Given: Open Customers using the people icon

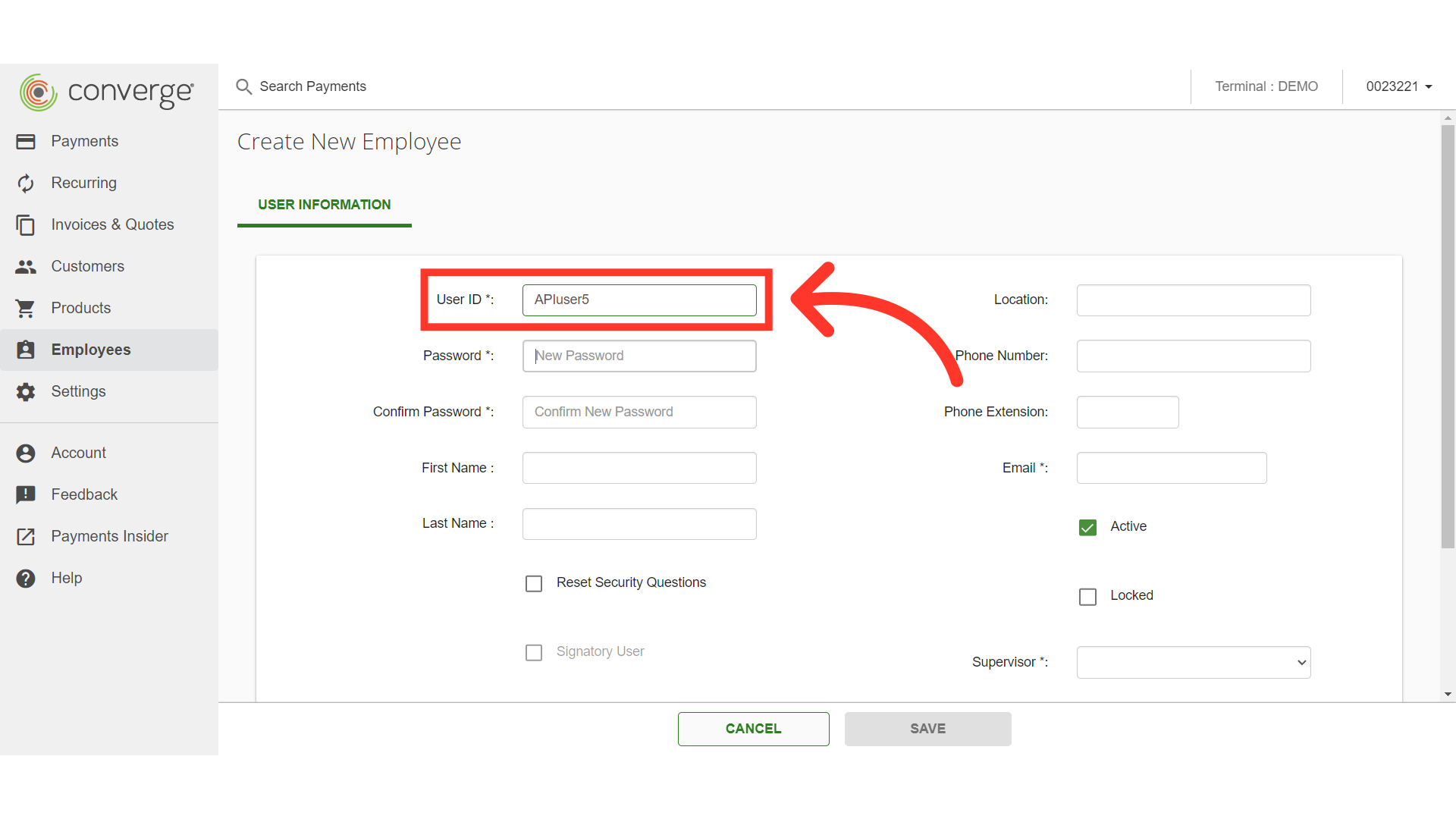Looking at the screenshot, I should (x=26, y=267).
